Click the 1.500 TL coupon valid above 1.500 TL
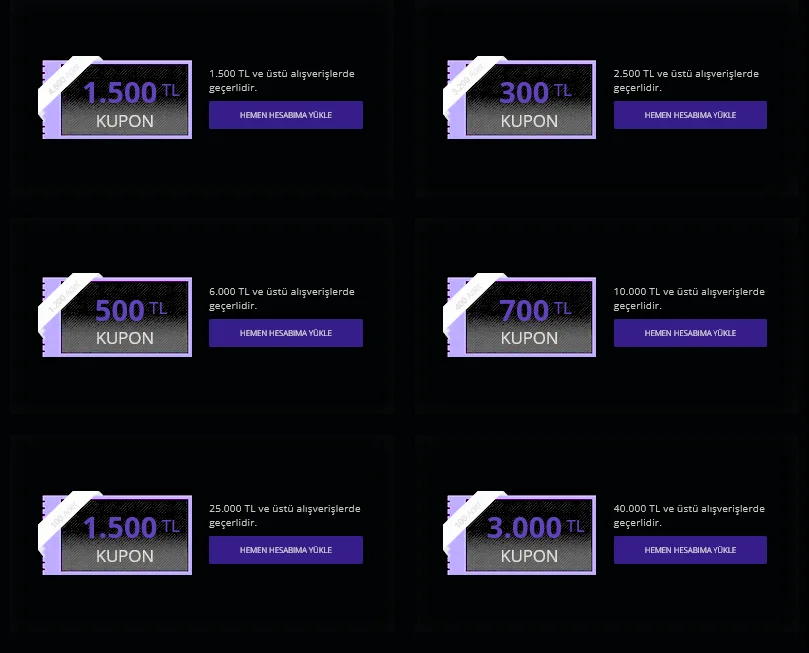 [125, 100]
